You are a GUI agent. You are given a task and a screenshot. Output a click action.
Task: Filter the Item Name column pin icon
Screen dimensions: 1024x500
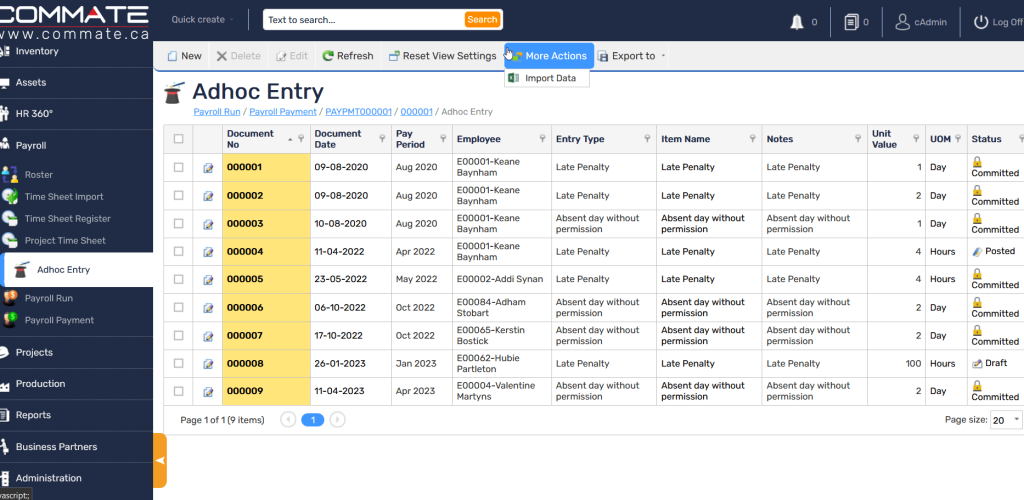pos(752,138)
